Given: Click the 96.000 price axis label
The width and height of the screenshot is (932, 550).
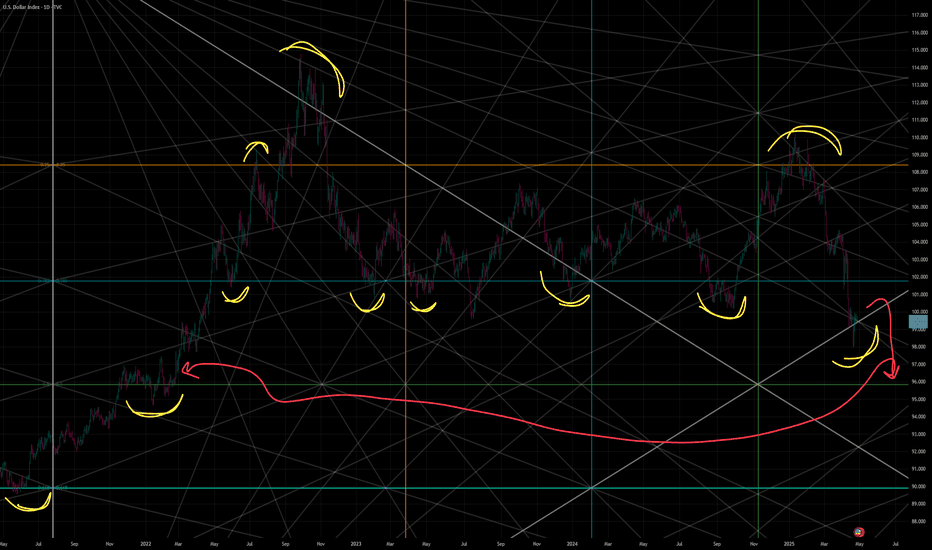Looking at the screenshot, I should (x=920, y=382).
